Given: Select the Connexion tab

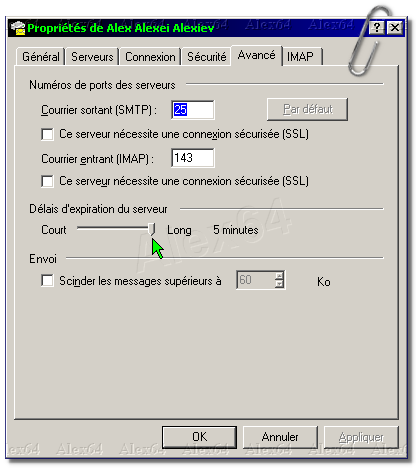Looking at the screenshot, I should pyautogui.click(x=150, y=57).
